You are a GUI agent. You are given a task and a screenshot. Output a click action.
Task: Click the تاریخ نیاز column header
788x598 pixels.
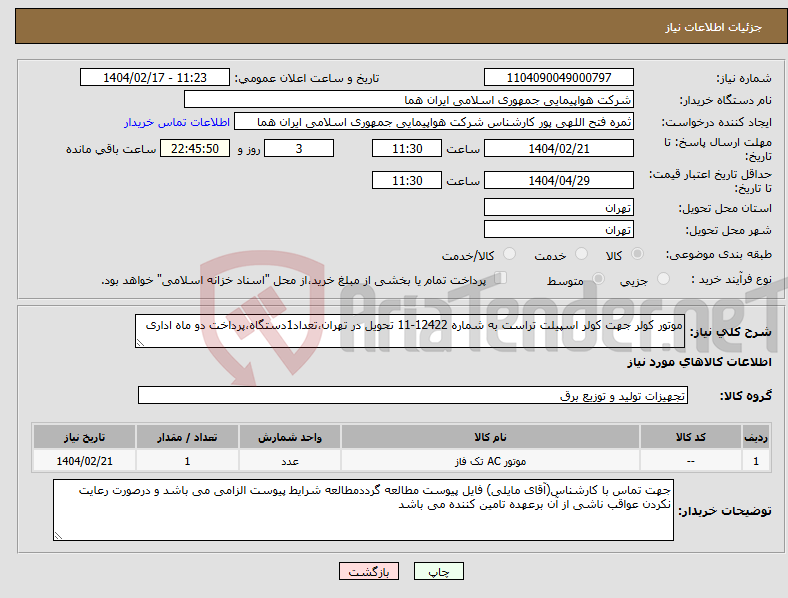pos(84,437)
